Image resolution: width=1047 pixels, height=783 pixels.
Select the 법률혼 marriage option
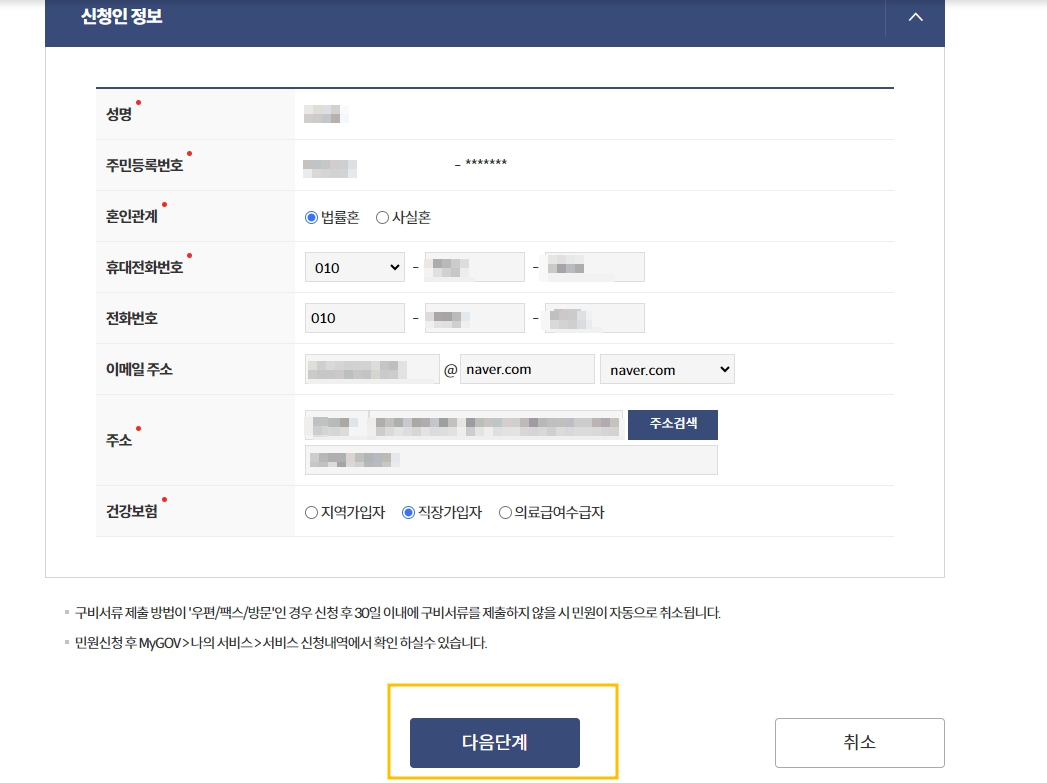point(311,216)
